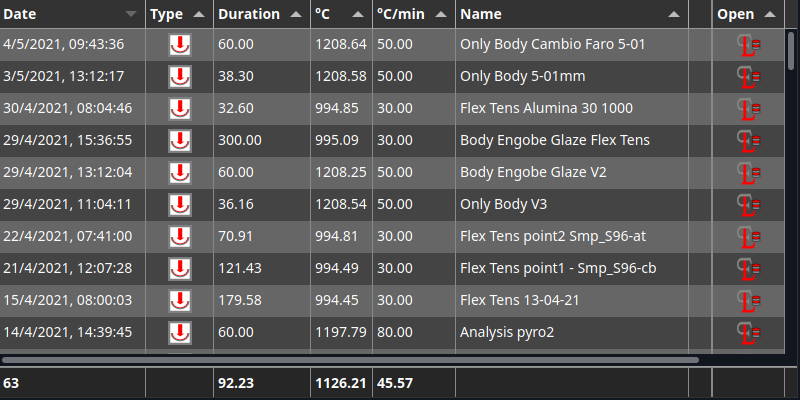Click type icon for Body Engobe Glaze Flex Tens
The image size is (800, 400).
click(x=180, y=141)
